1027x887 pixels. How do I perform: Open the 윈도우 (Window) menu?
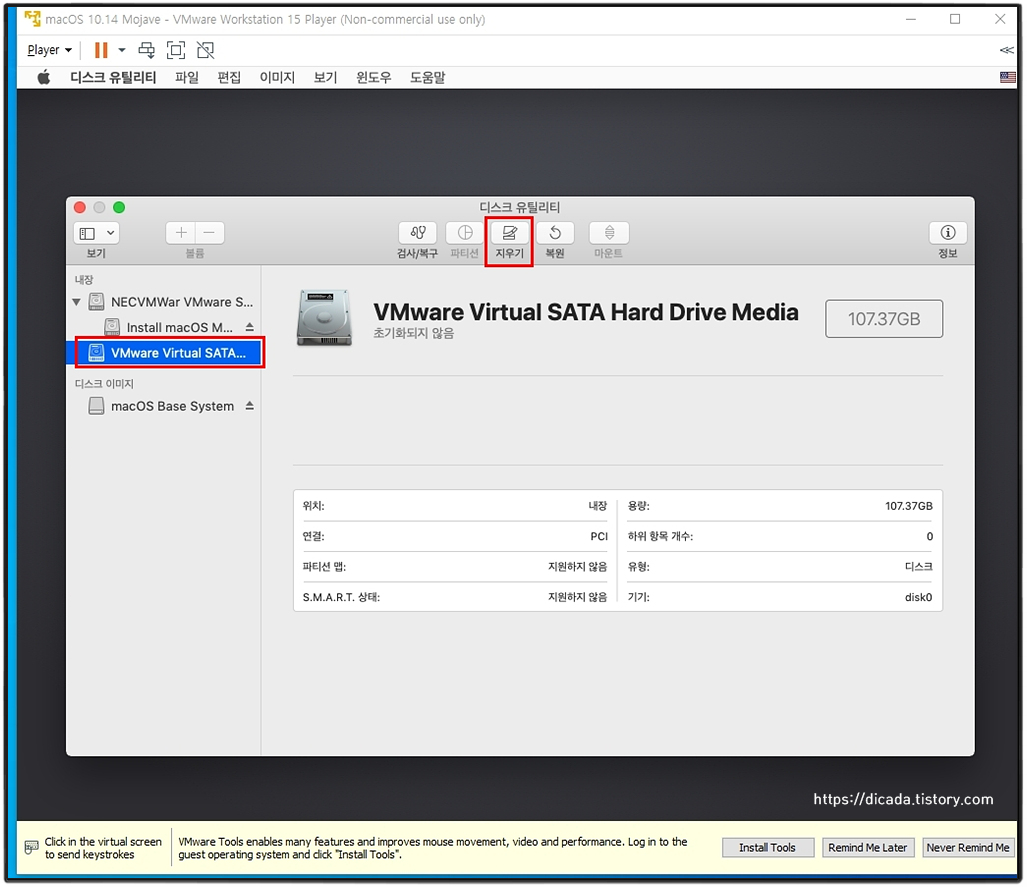coord(373,78)
